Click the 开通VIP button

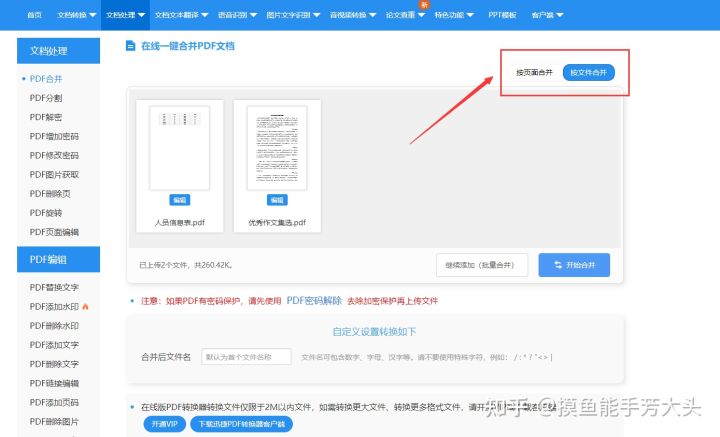coord(164,424)
